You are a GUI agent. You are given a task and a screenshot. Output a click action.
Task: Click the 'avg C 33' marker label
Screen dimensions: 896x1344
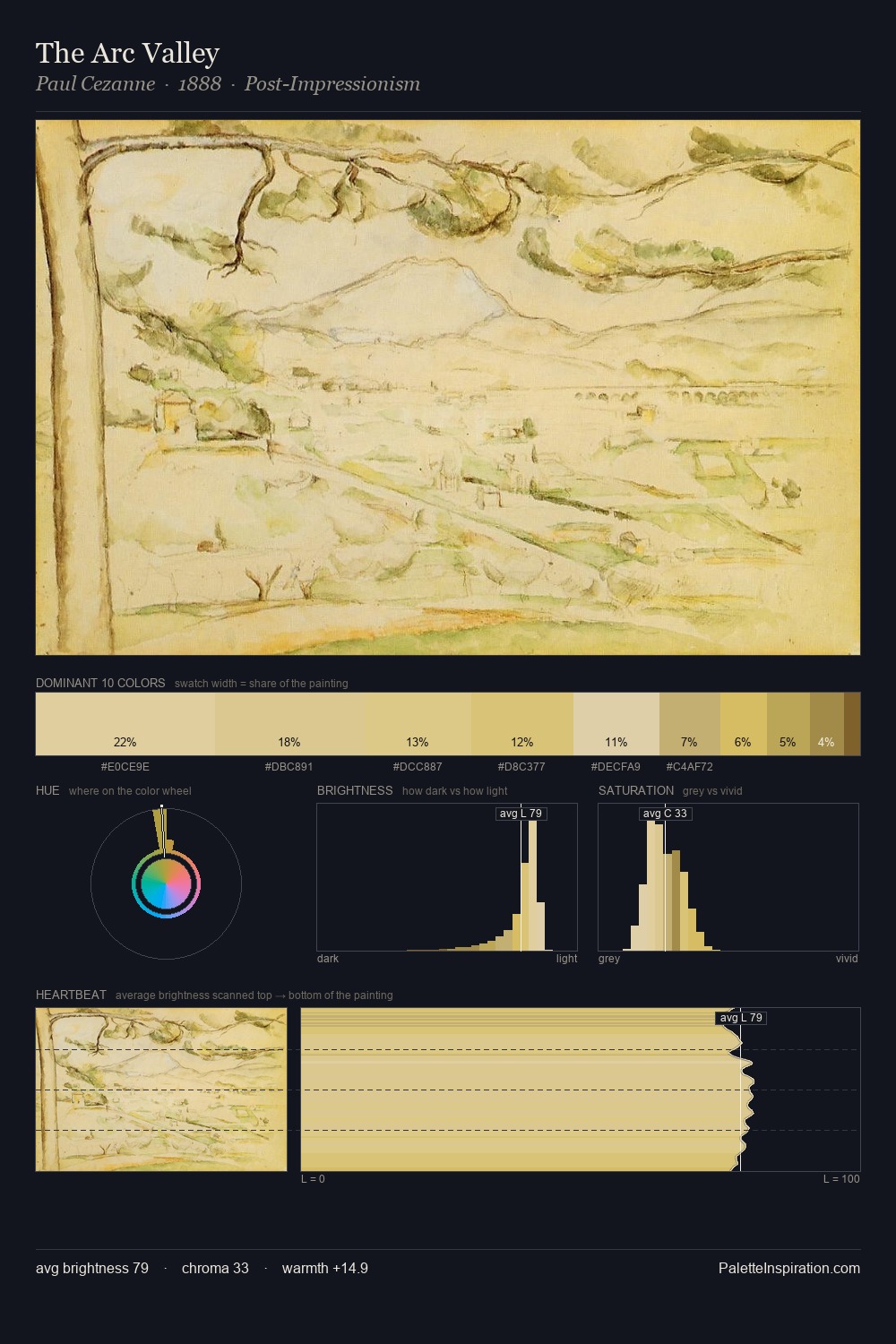665,814
